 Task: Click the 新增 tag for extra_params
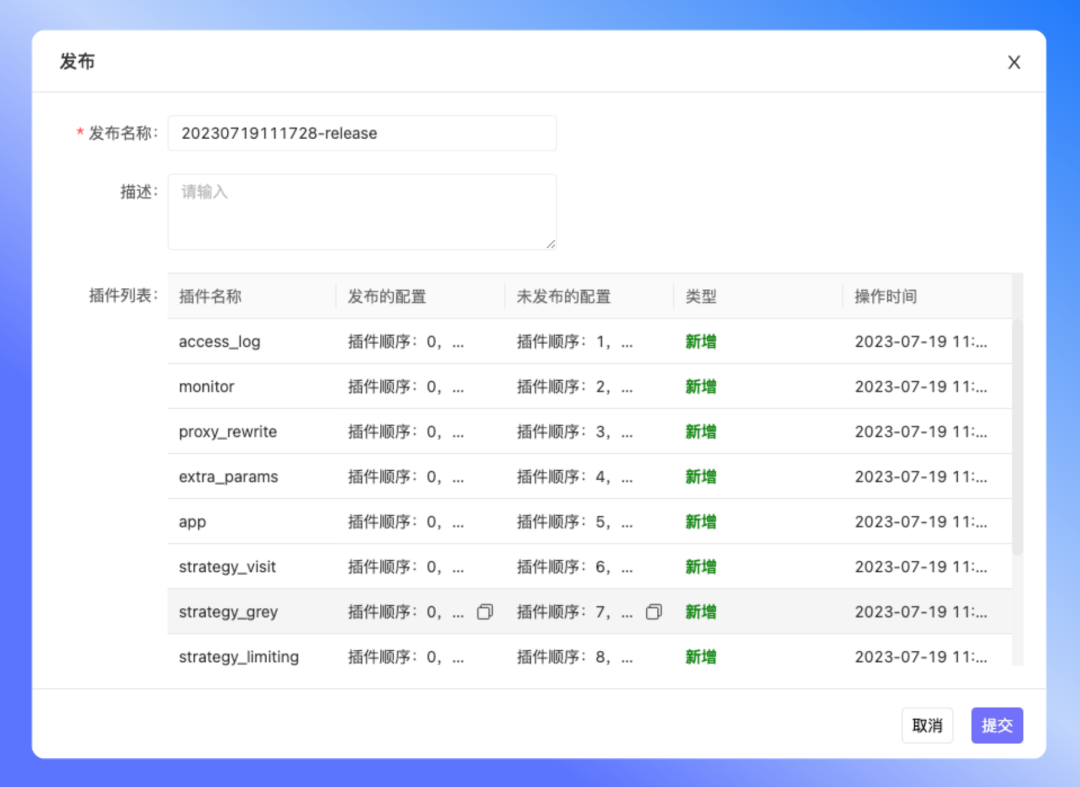point(700,476)
